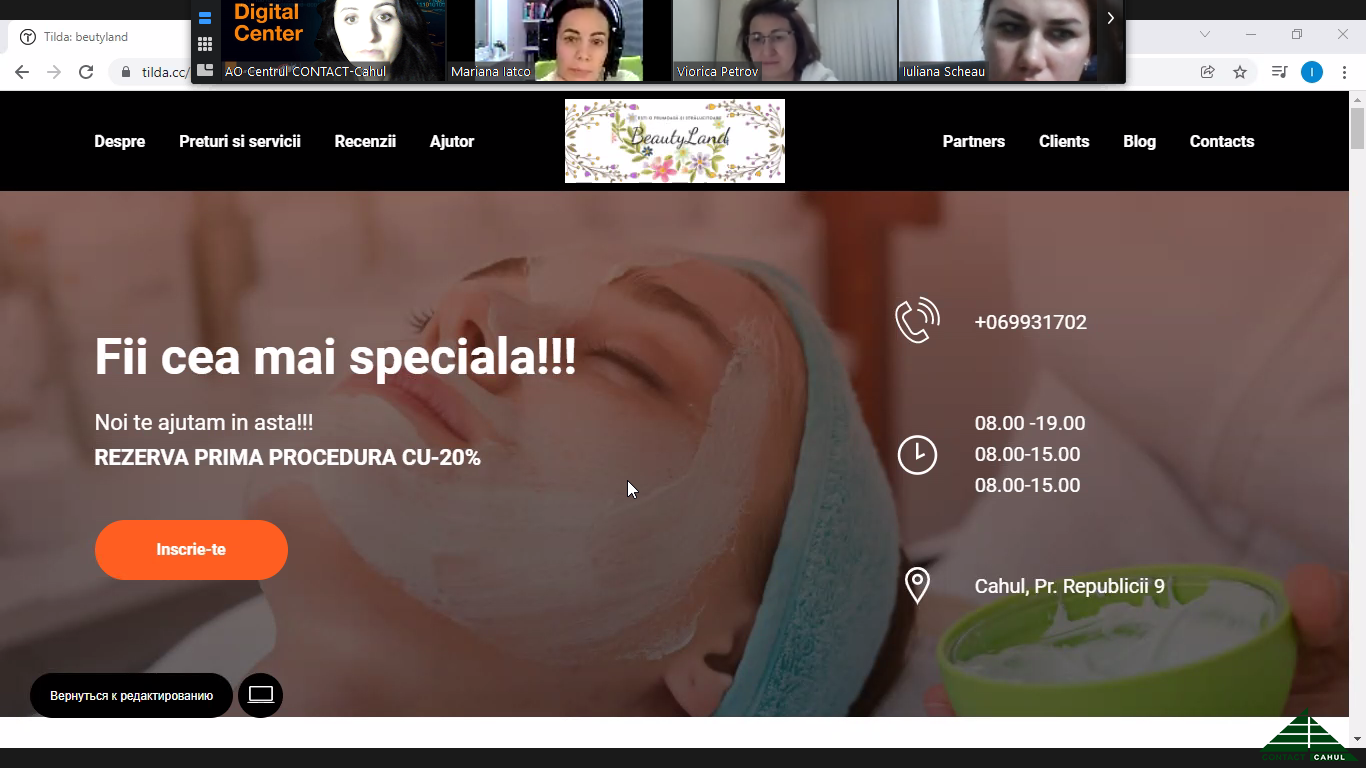Switch video panel to grid view
Screen dimensions: 1366x768
click(205, 44)
